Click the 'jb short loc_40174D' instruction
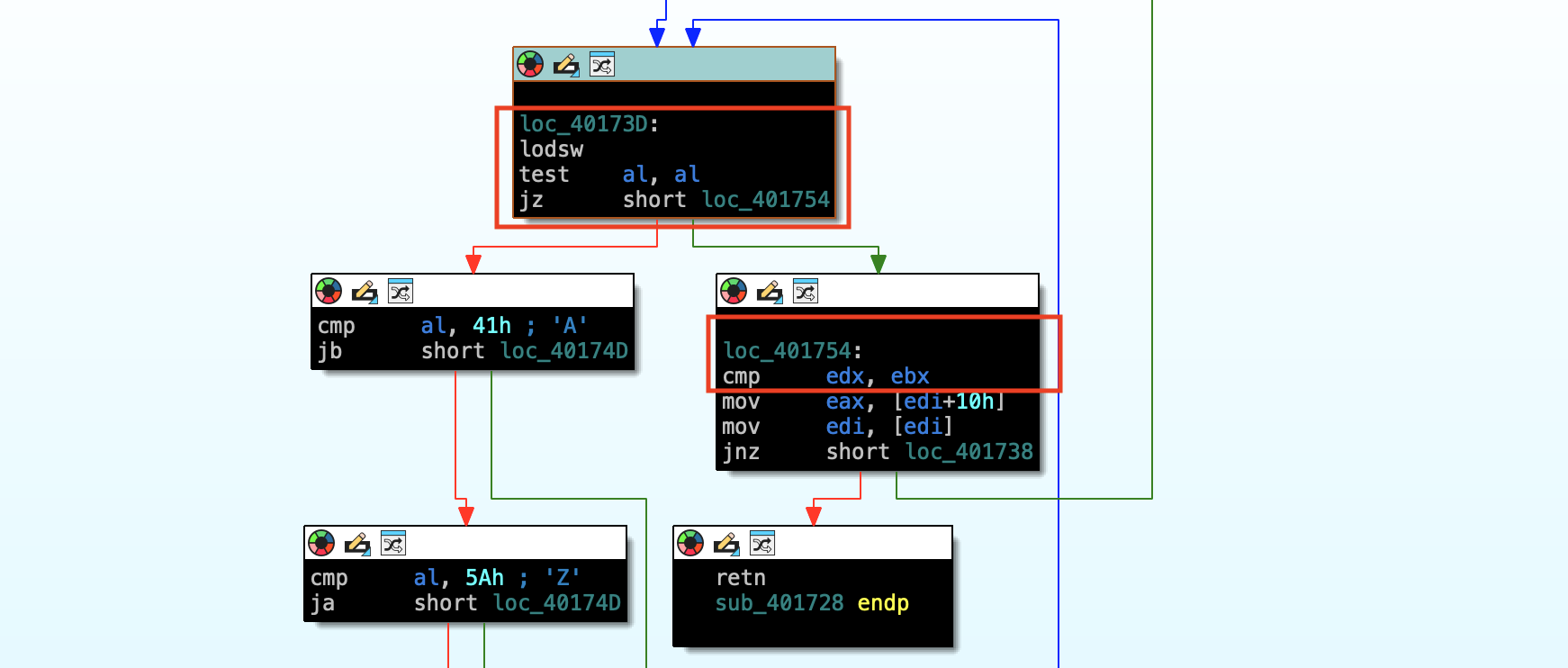This screenshot has height=668, width=1568. coord(473,351)
